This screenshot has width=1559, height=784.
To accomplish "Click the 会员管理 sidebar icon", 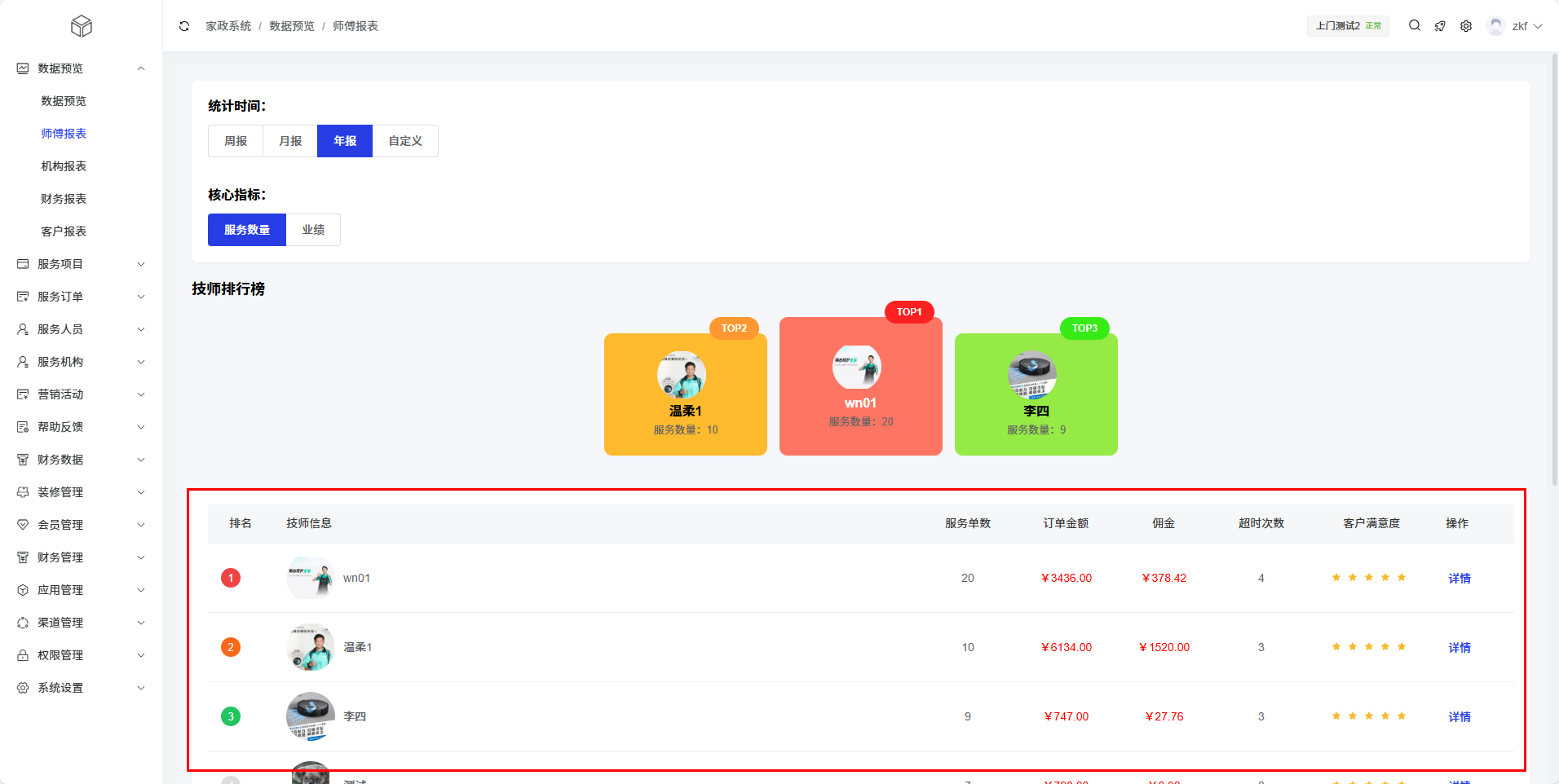I will pos(23,525).
